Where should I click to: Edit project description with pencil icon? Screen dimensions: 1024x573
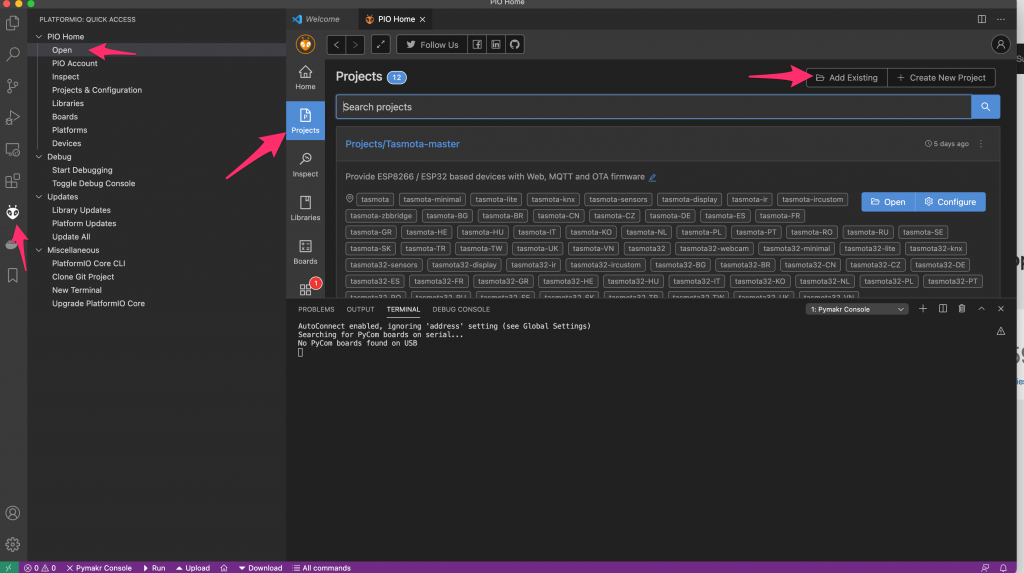coord(652,177)
